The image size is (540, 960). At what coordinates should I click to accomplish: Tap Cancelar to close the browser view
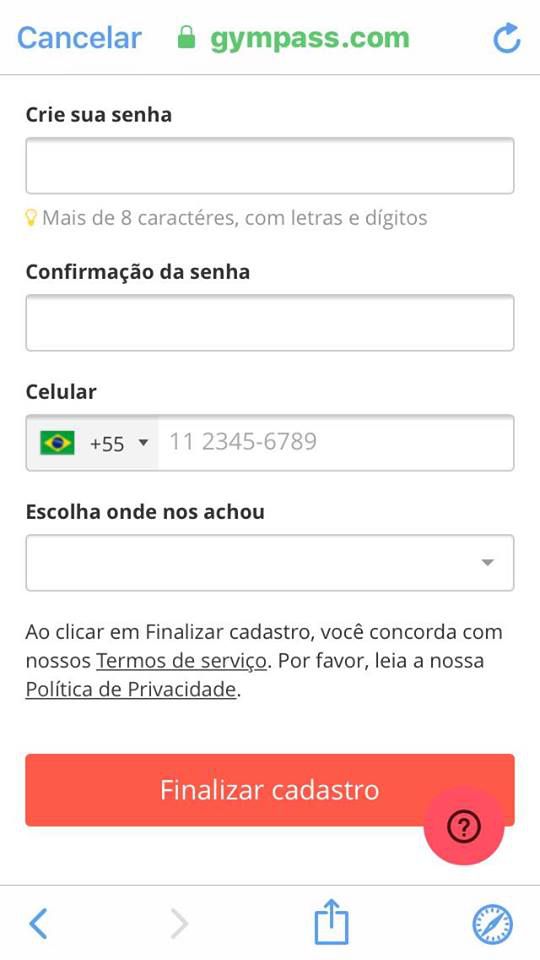[x=79, y=38]
